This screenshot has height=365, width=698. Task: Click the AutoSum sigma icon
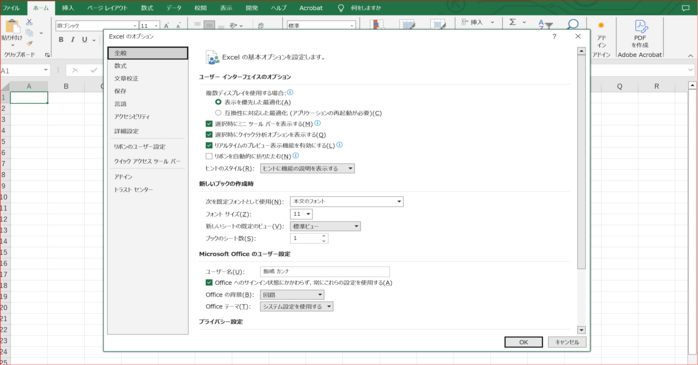click(513, 22)
